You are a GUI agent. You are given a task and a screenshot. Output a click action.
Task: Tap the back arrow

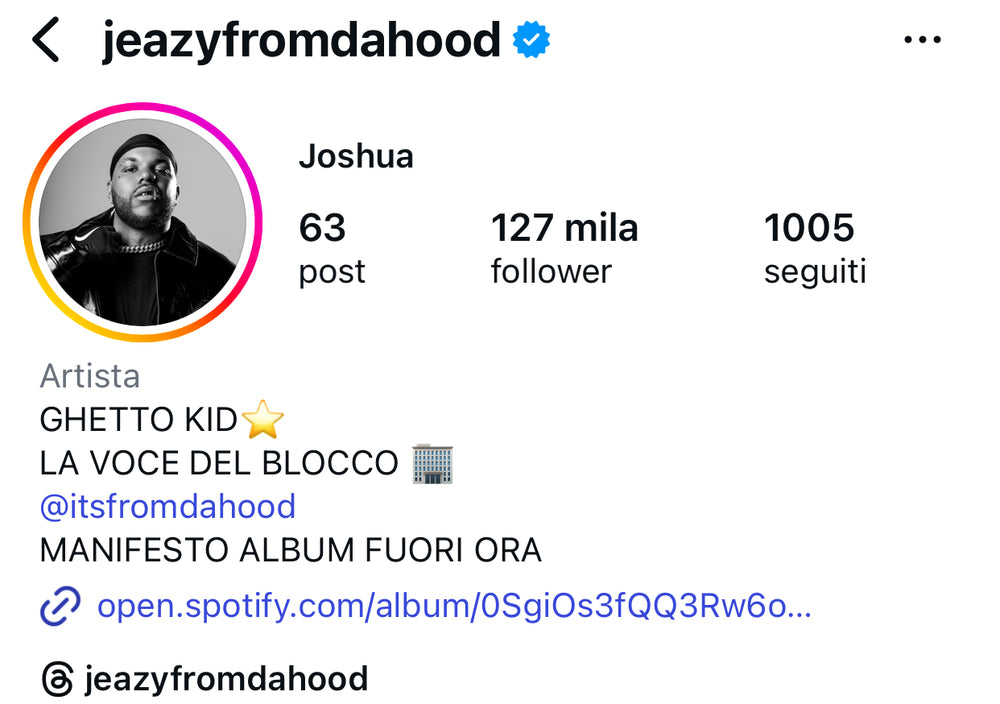46,40
